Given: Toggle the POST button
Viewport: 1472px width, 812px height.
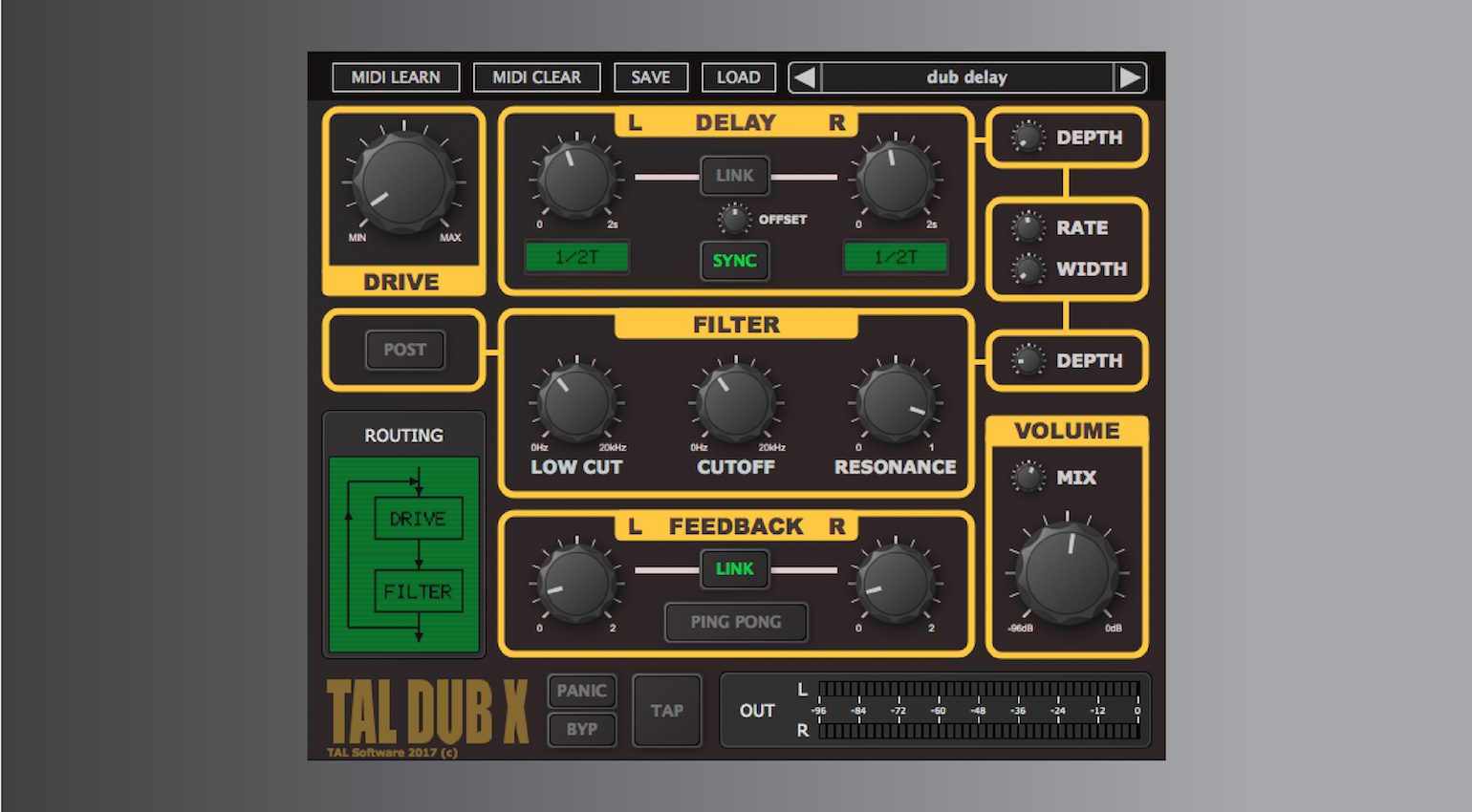Looking at the screenshot, I should click(x=405, y=350).
